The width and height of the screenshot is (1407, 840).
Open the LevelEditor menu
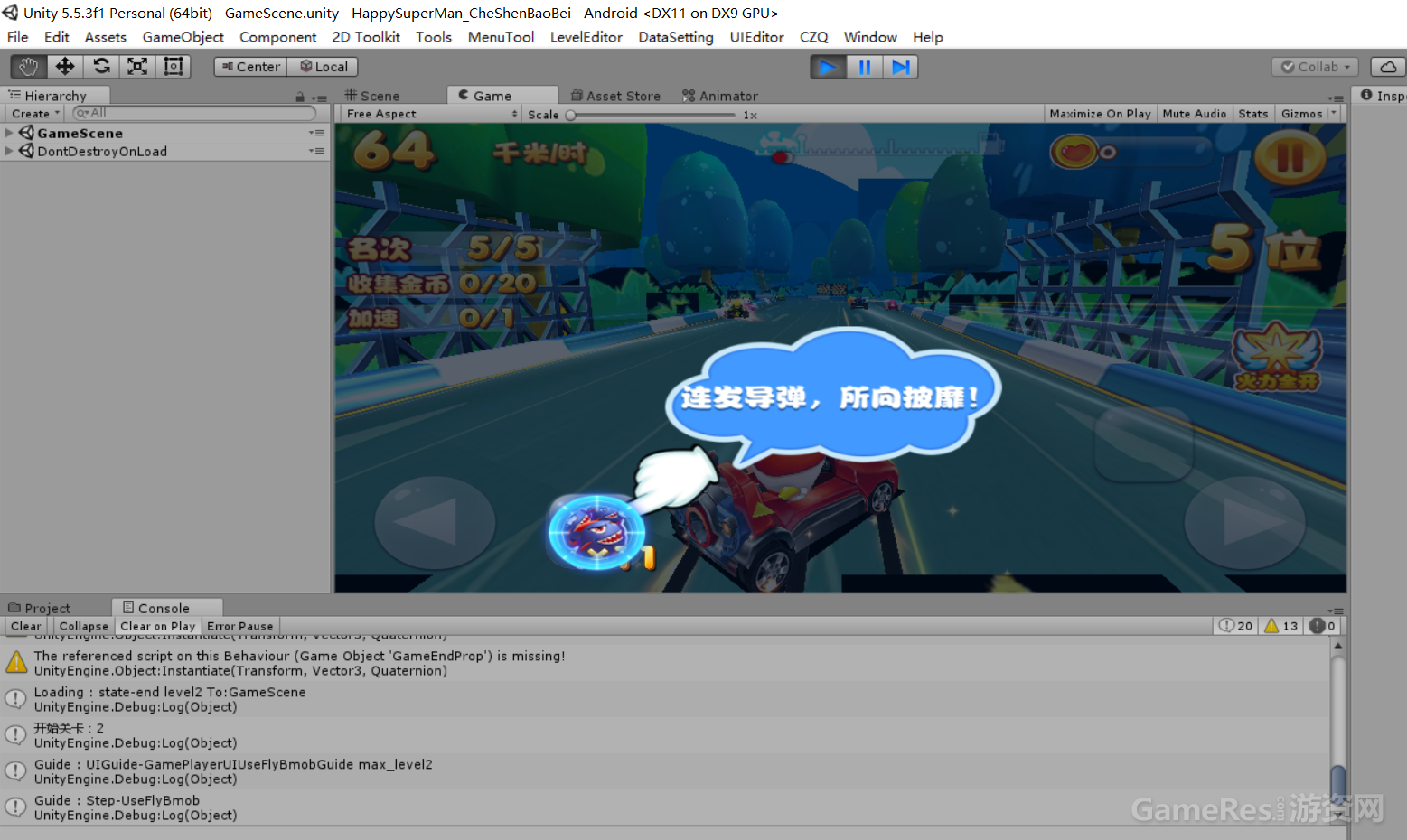[x=586, y=37]
